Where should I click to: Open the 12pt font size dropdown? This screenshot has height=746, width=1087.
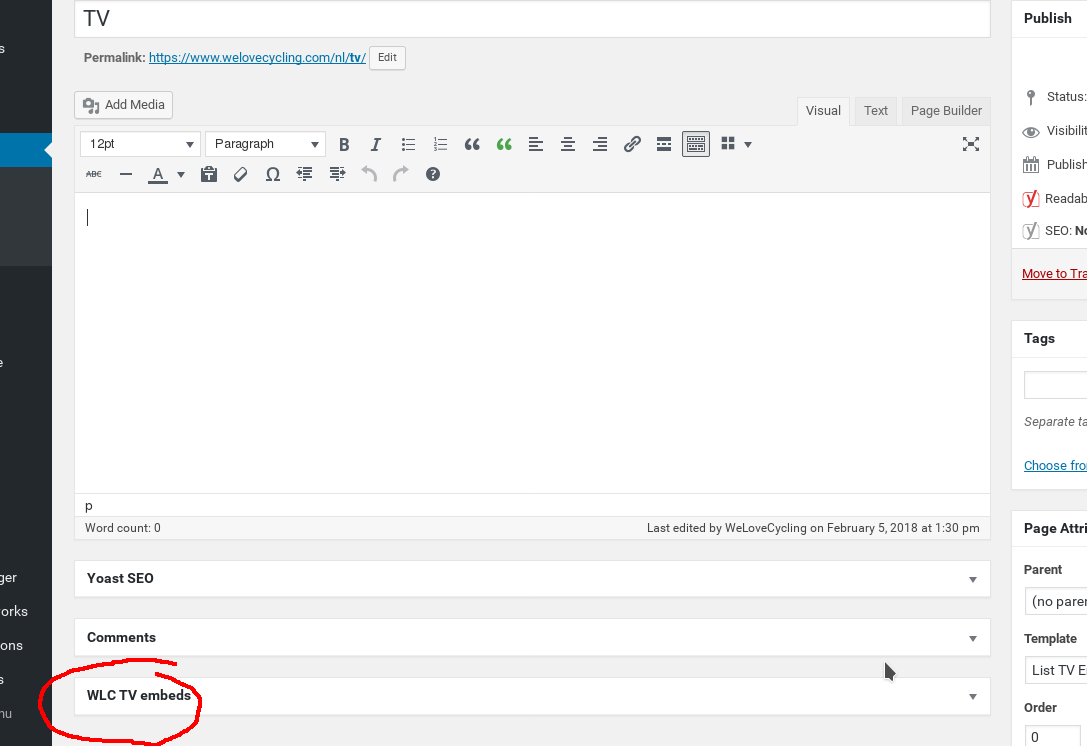click(x=141, y=144)
